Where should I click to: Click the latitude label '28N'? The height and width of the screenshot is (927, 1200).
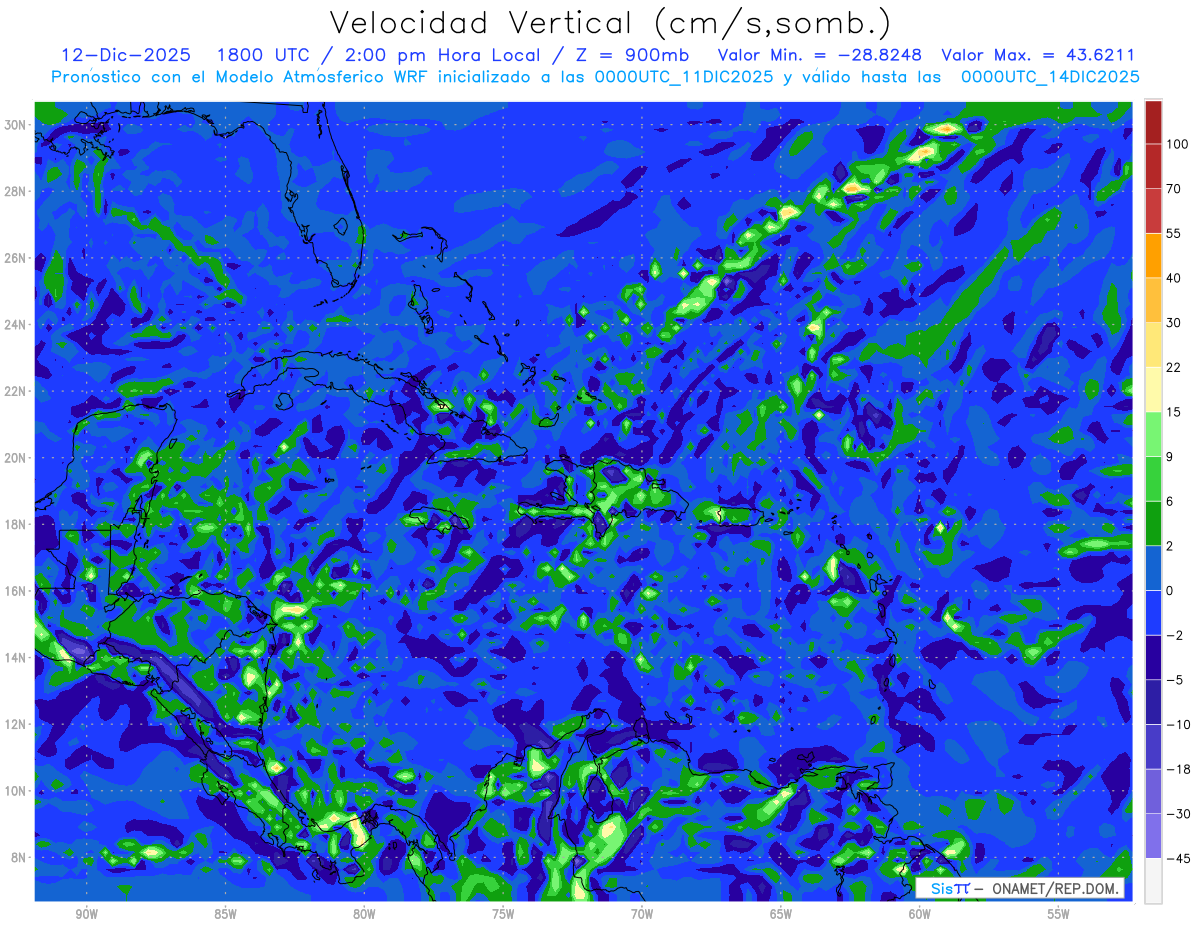[17, 191]
